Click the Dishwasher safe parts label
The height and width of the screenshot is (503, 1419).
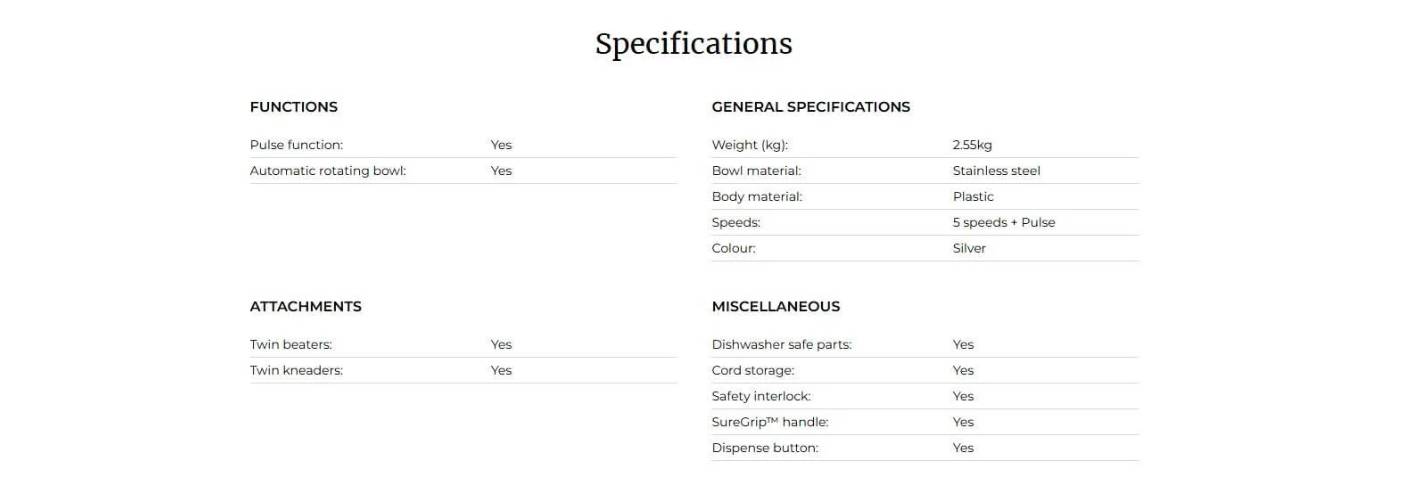point(781,345)
